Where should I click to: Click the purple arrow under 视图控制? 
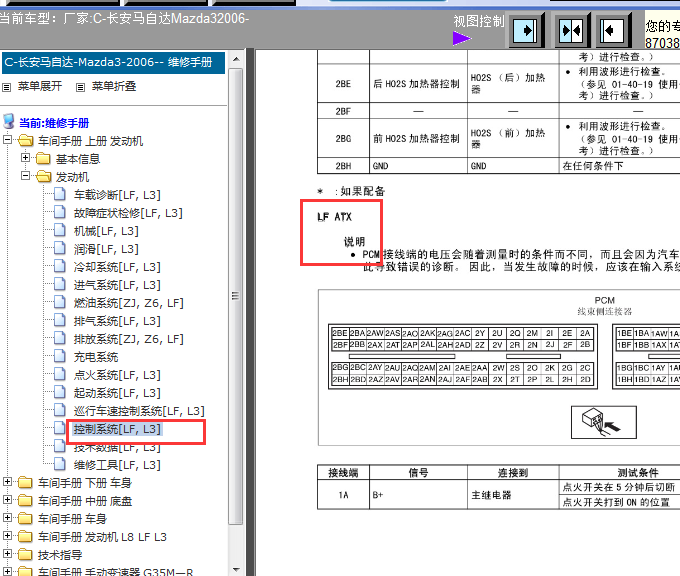coord(461,38)
